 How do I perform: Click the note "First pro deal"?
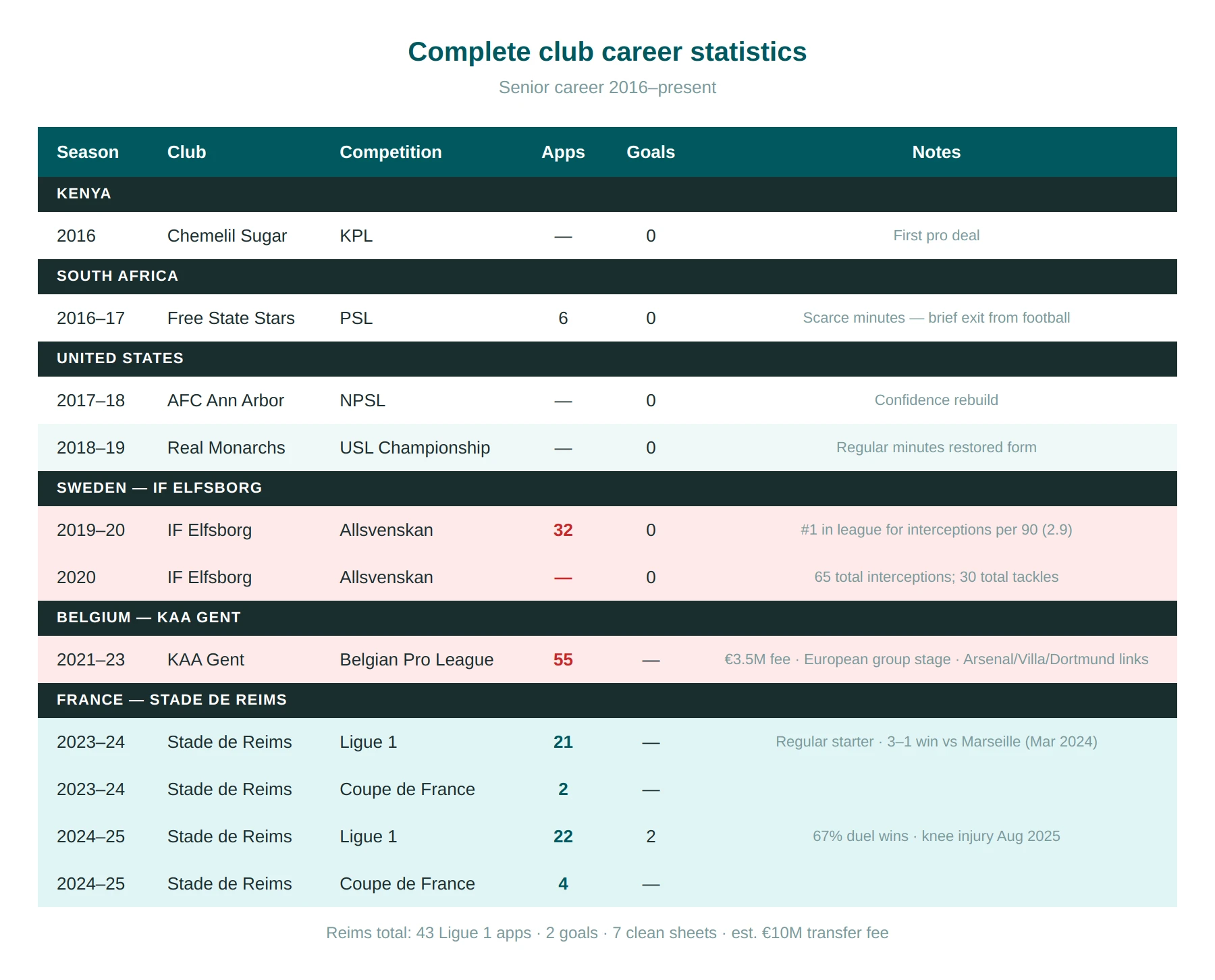pos(936,236)
